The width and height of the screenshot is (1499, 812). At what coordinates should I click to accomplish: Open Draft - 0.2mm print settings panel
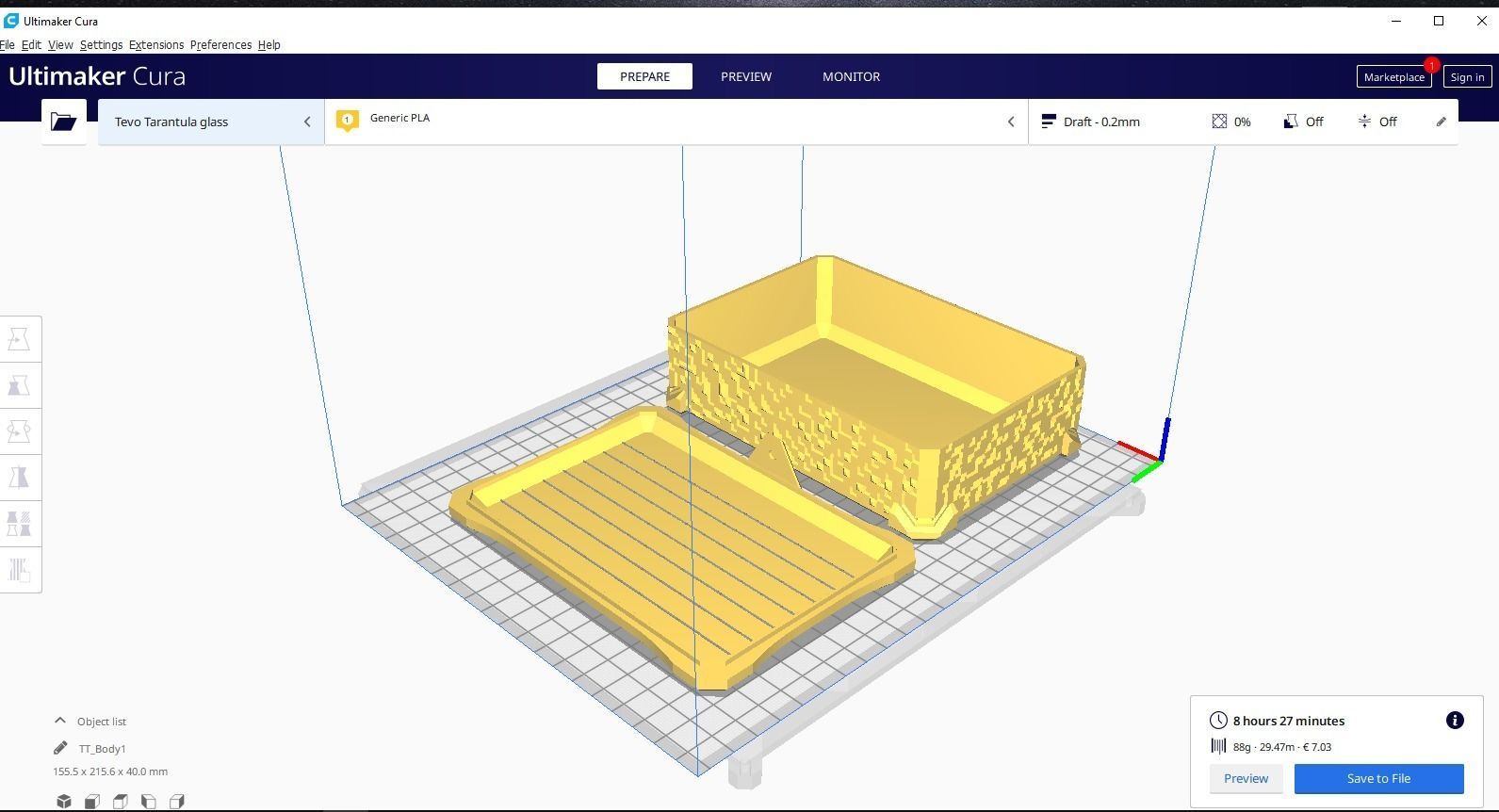(x=1243, y=122)
